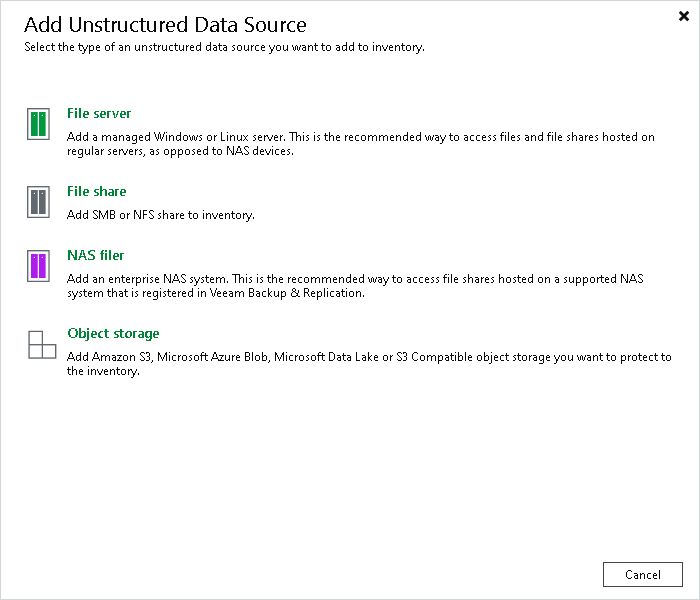Click the Object storage blocks icon
The height and width of the screenshot is (600, 700).
(42, 345)
